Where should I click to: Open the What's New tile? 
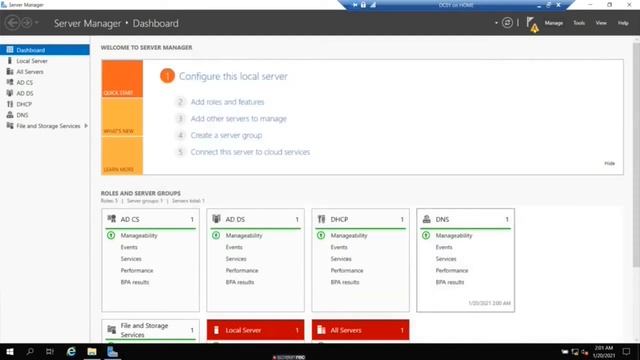[x=122, y=117]
